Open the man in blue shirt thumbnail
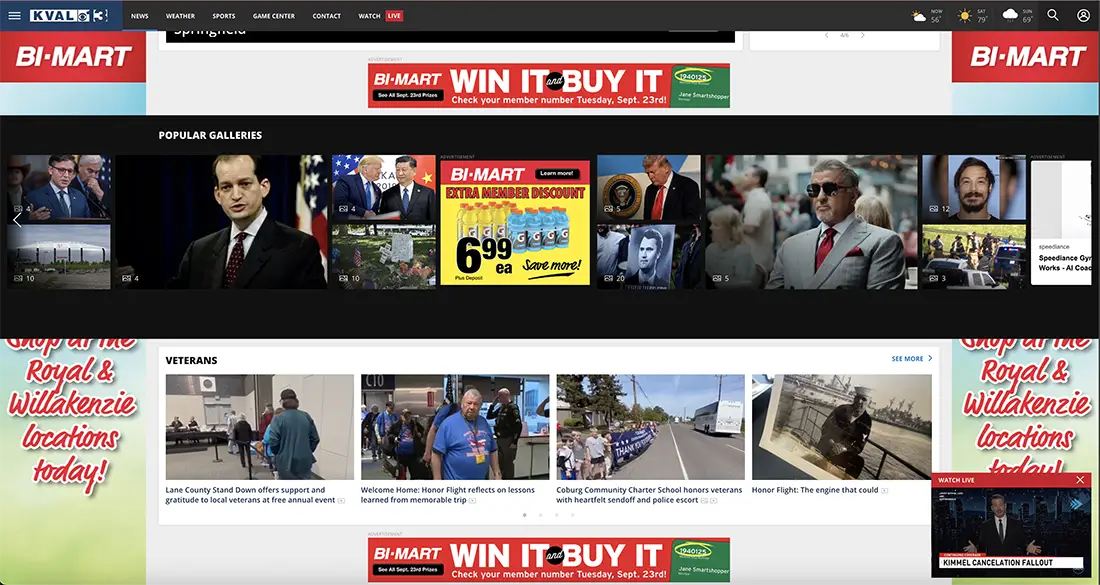The height and width of the screenshot is (585, 1100). pos(455,426)
